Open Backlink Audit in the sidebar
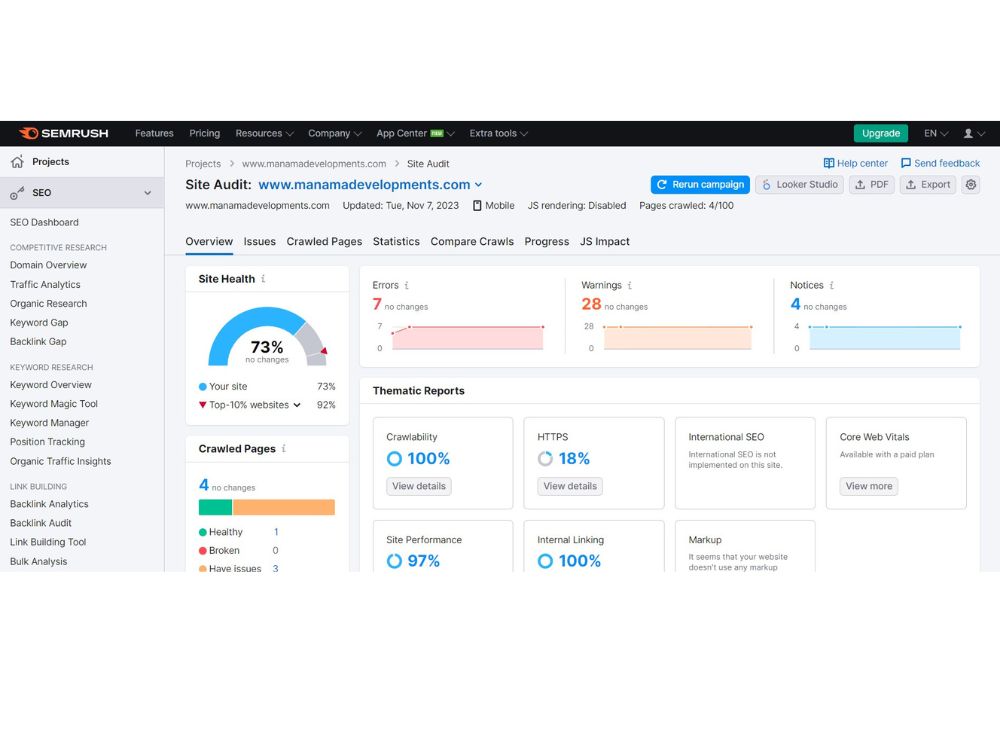This screenshot has height=750, width=1000. click(41, 523)
